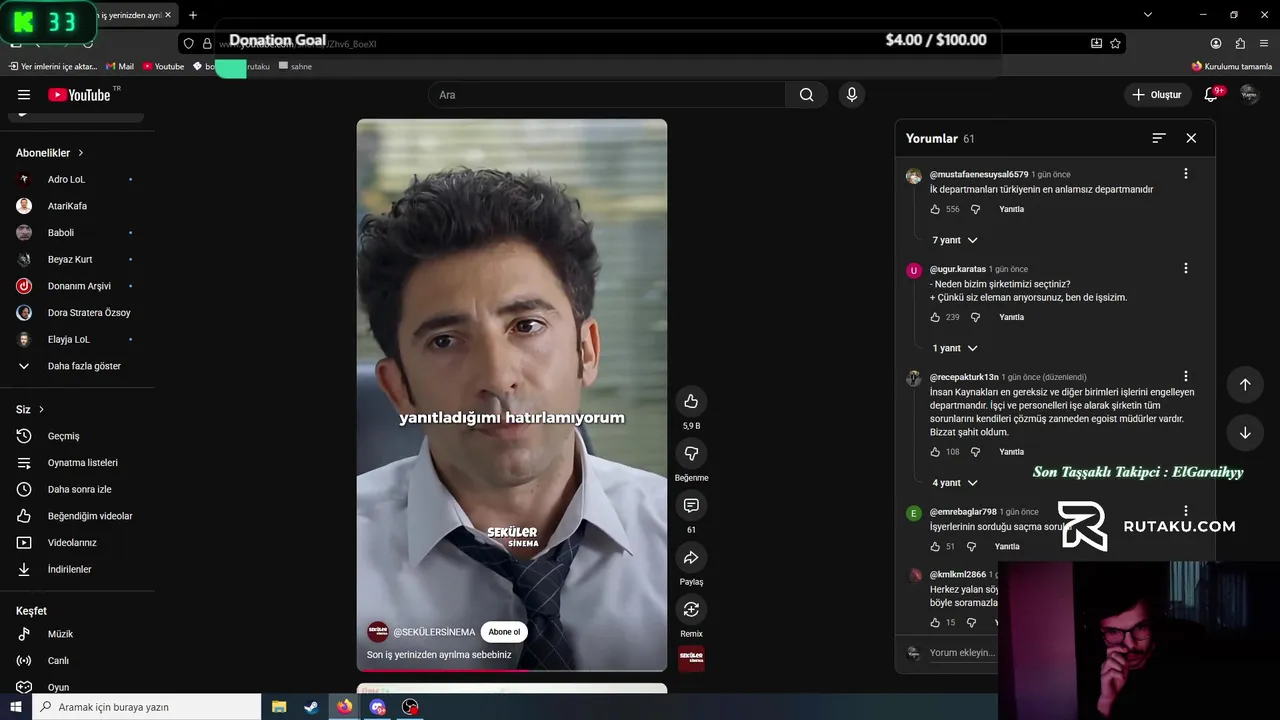Reply to recepakturk13n with Yanıtla
Image resolution: width=1280 pixels, height=720 pixels.
coord(1011,452)
